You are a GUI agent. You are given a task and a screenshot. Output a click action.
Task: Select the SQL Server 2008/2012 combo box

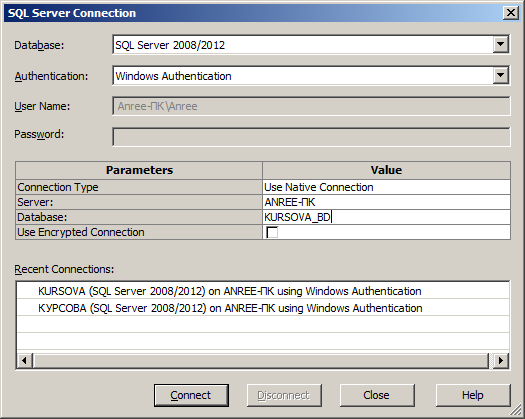[x=311, y=44]
